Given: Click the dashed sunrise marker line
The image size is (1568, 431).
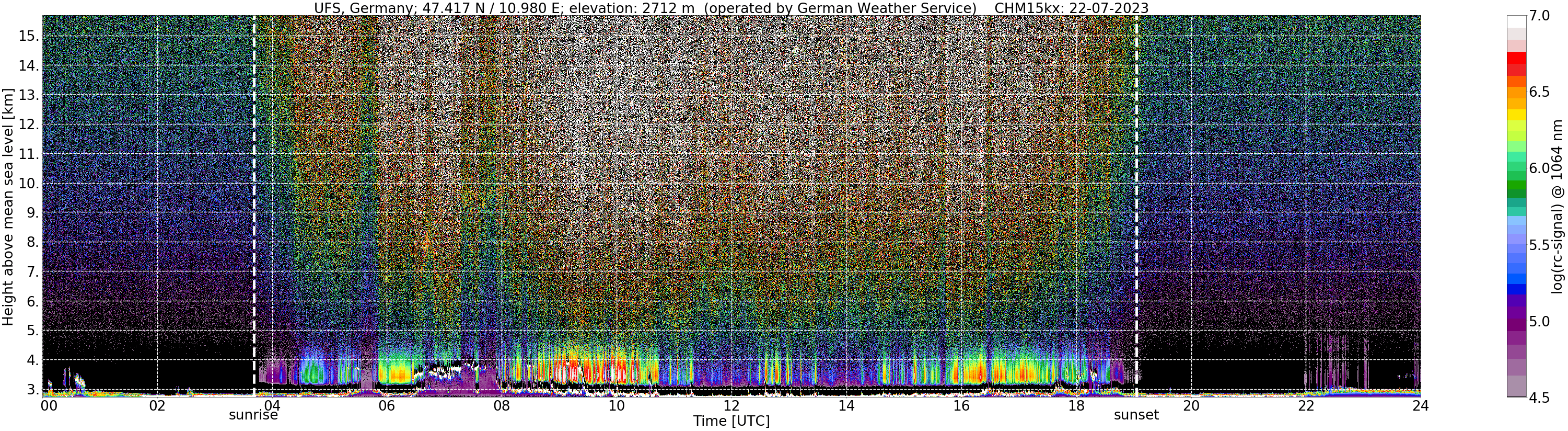Looking at the screenshot, I should click(x=254, y=206).
